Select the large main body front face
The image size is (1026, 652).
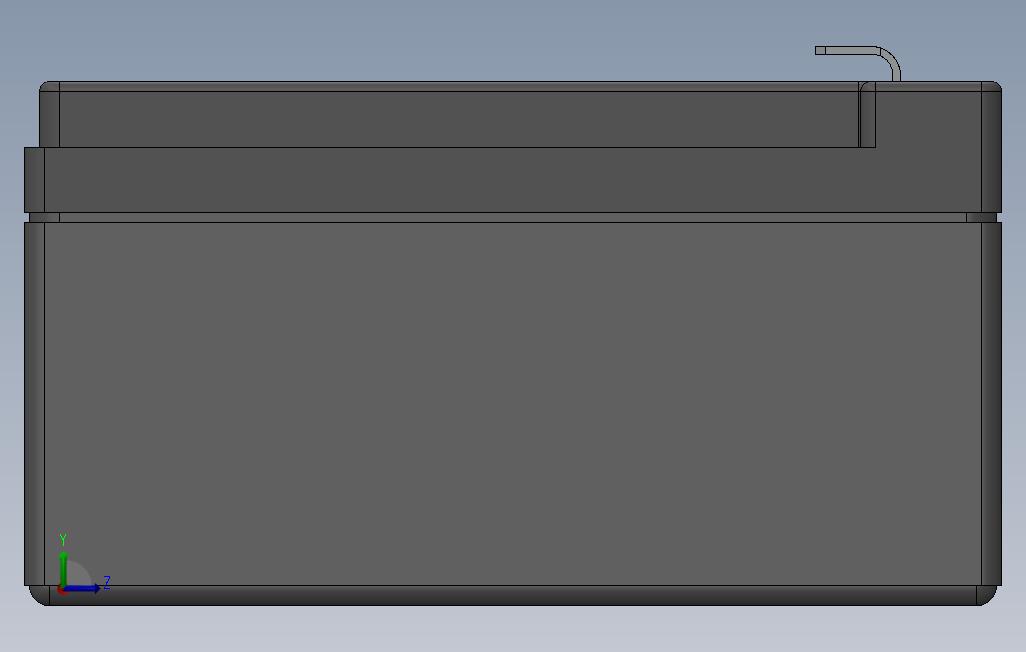point(513,403)
